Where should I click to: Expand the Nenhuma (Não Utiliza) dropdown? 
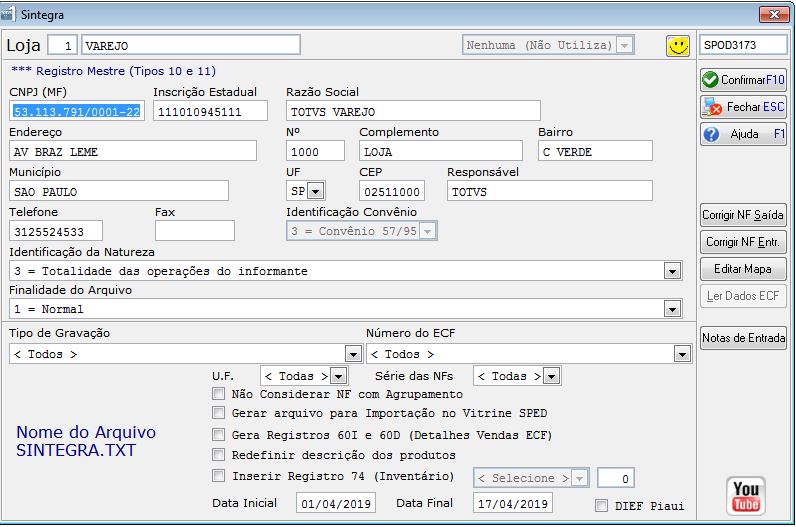tap(625, 45)
